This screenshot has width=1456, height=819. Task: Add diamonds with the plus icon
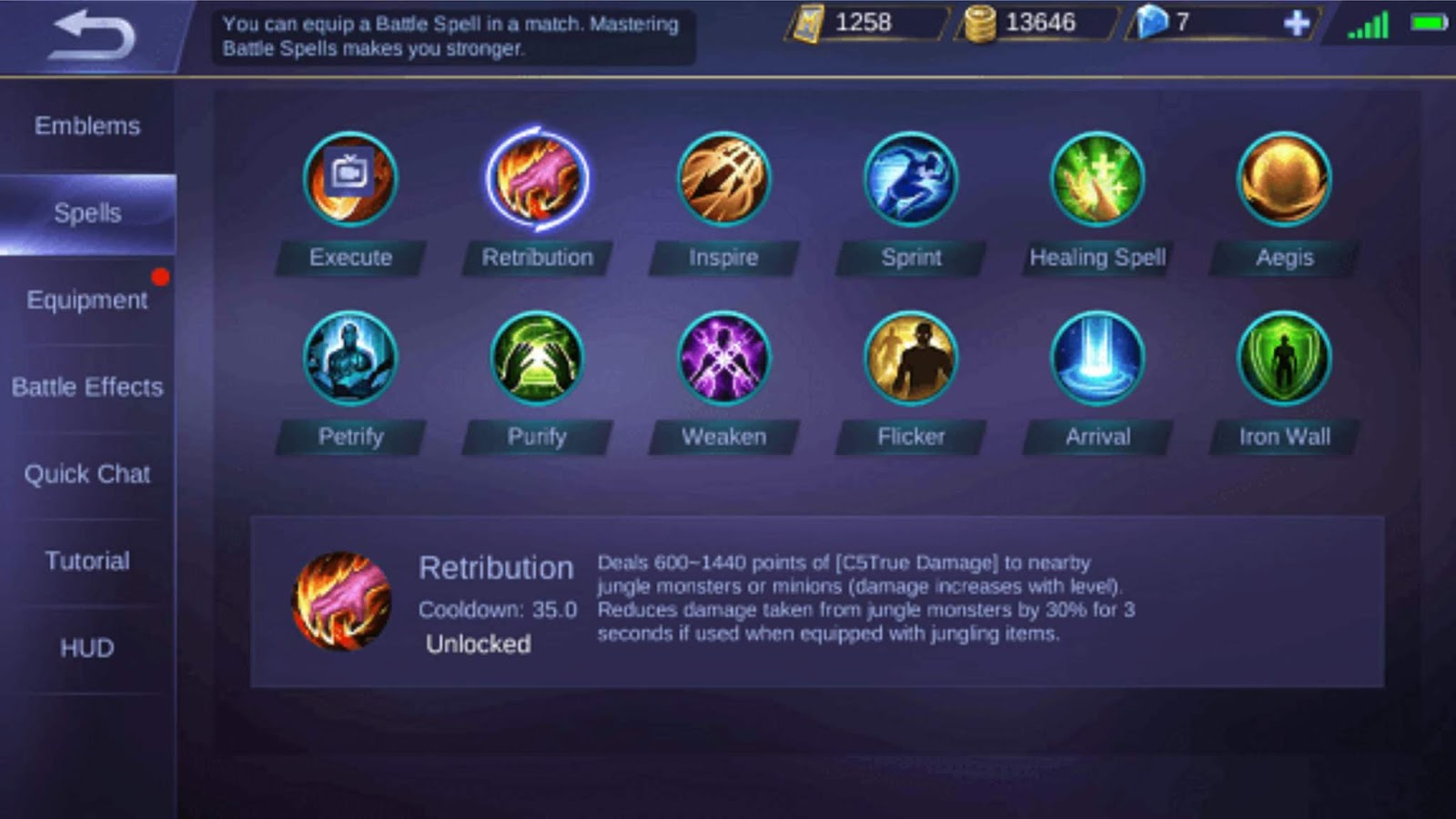1297,23
